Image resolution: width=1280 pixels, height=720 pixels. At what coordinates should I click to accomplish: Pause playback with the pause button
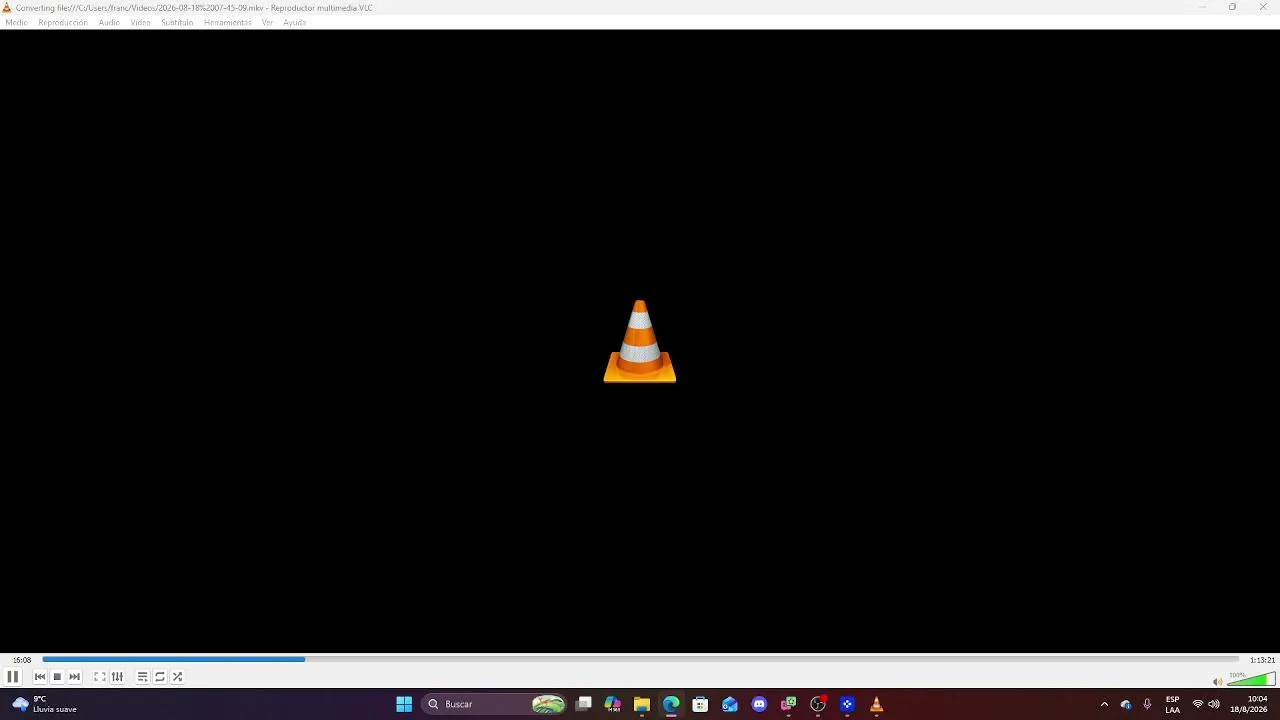click(13, 677)
